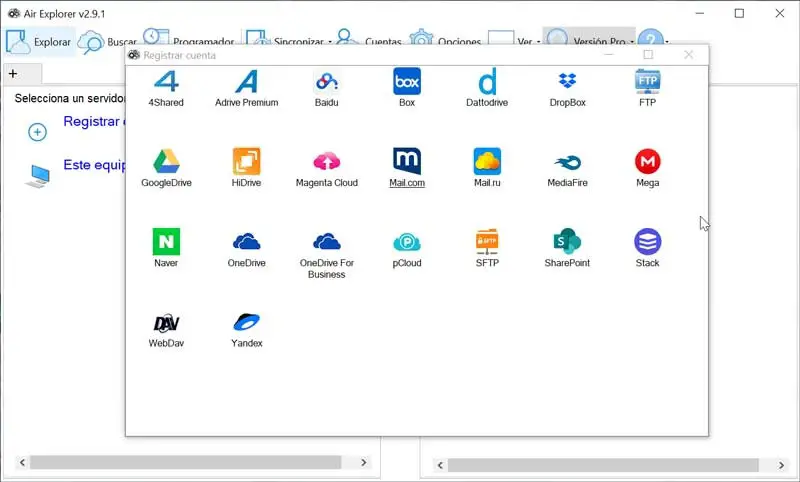Click right pane scrollbar right arrow
The height and width of the screenshot is (482, 800).
pyautogui.click(x=781, y=465)
